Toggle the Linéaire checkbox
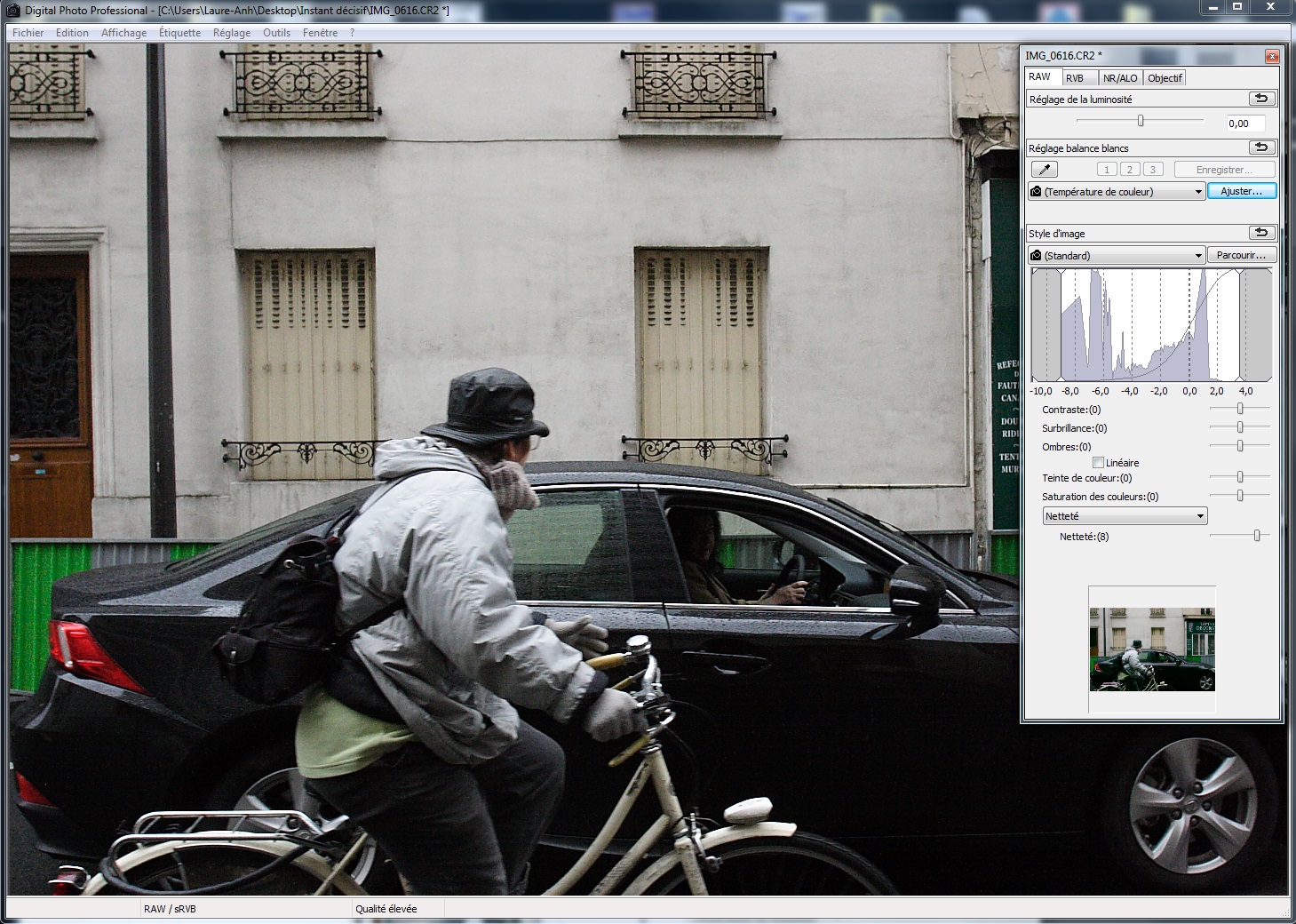Screen dimensions: 1296x924 (x=1099, y=462)
